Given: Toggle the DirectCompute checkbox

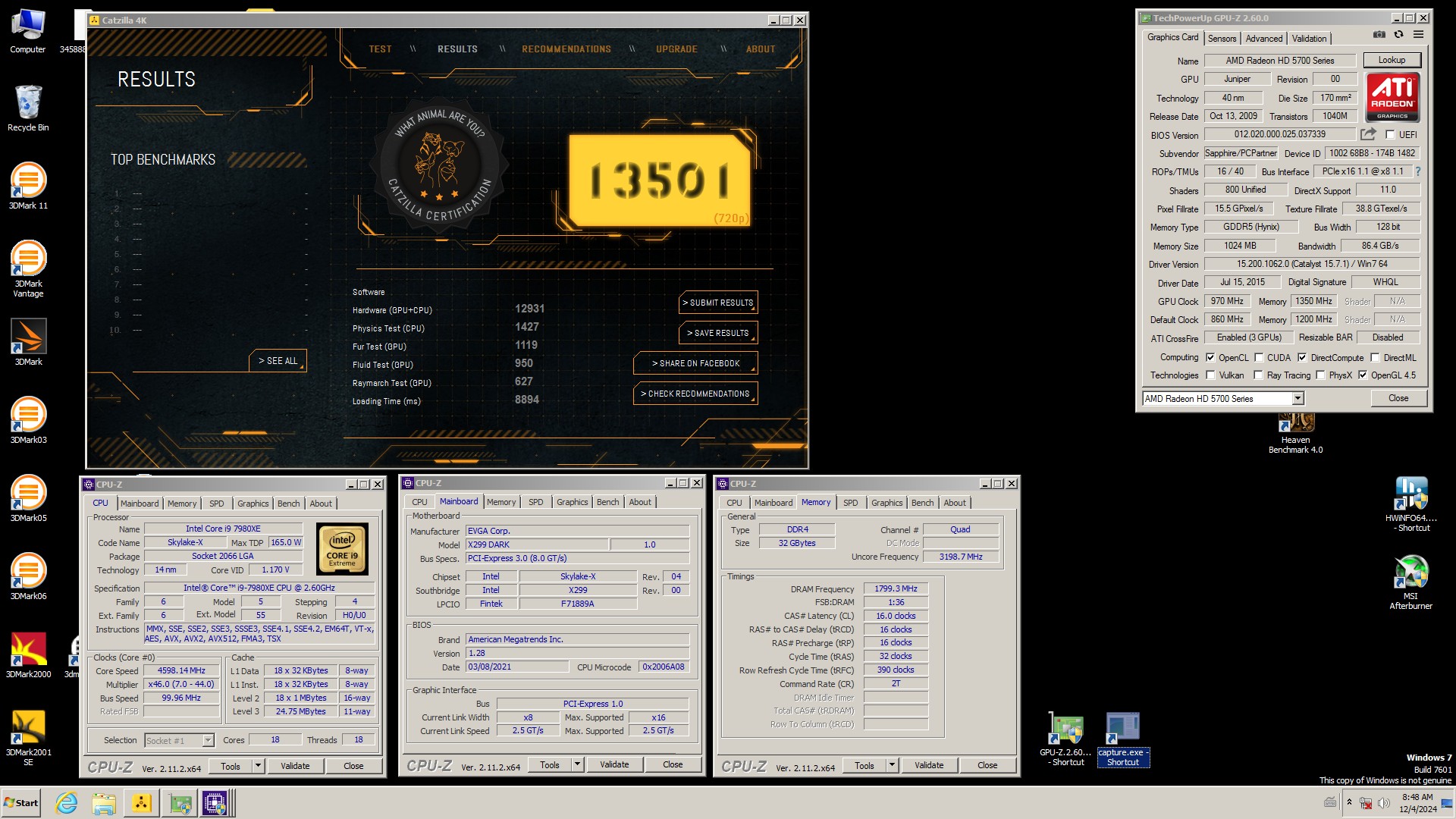Looking at the screenshot, I should [x=1302, y=357].
